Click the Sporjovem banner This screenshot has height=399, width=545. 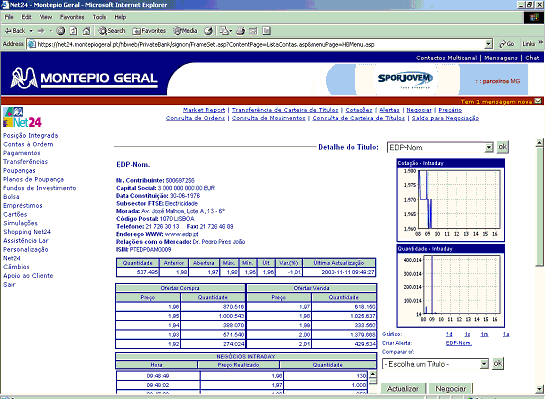point(405,80)
